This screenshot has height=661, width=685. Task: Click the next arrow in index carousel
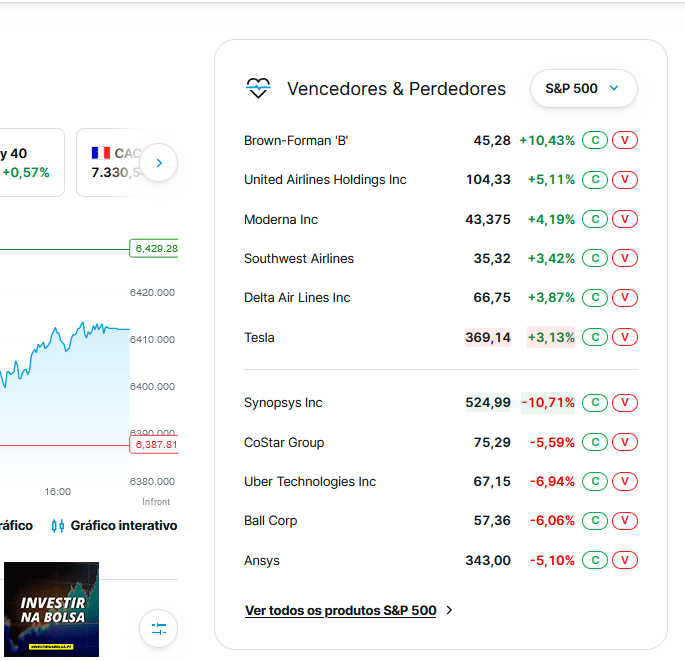(x=159, y=163)
